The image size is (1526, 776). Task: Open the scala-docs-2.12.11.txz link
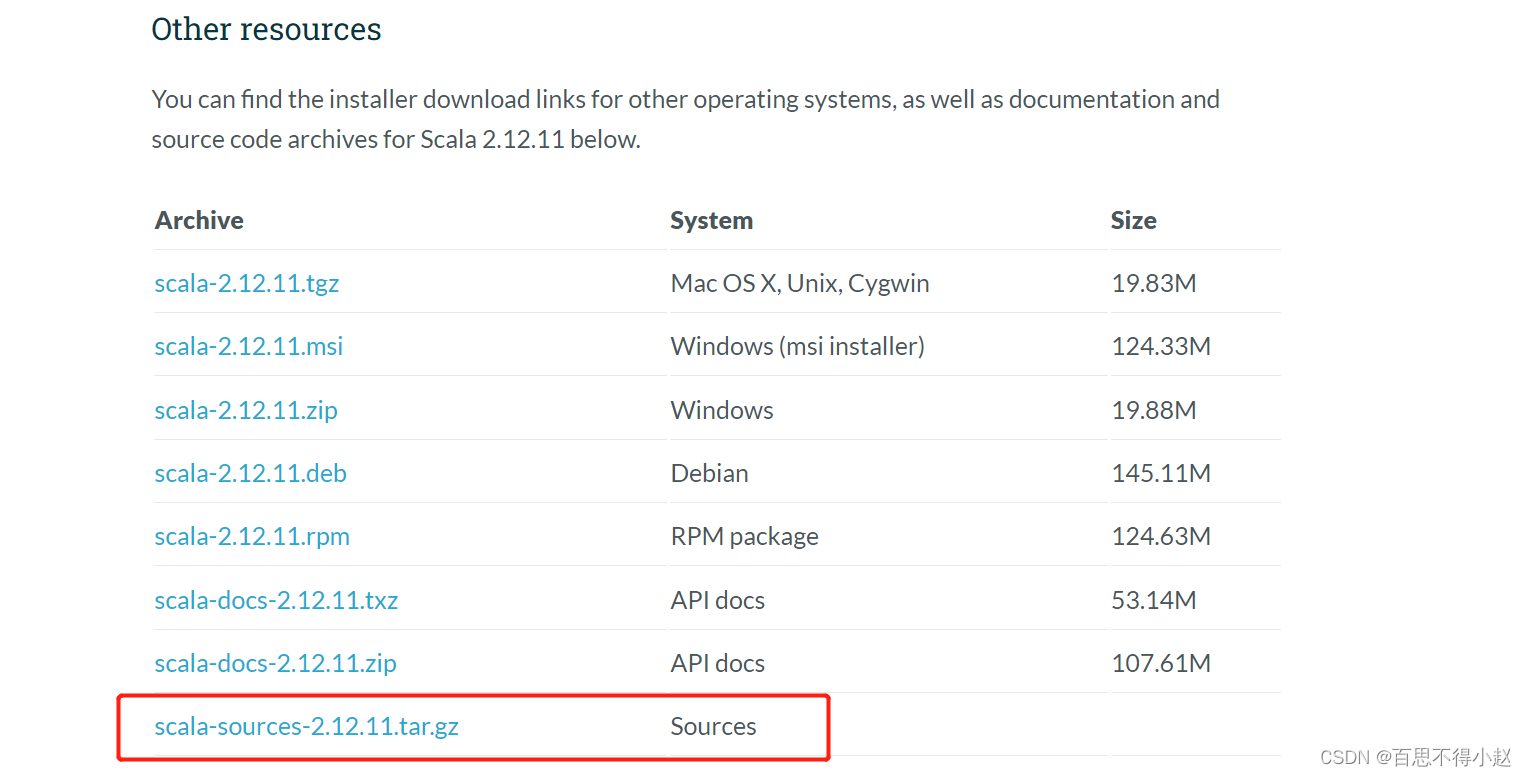[x=277, y=600]
